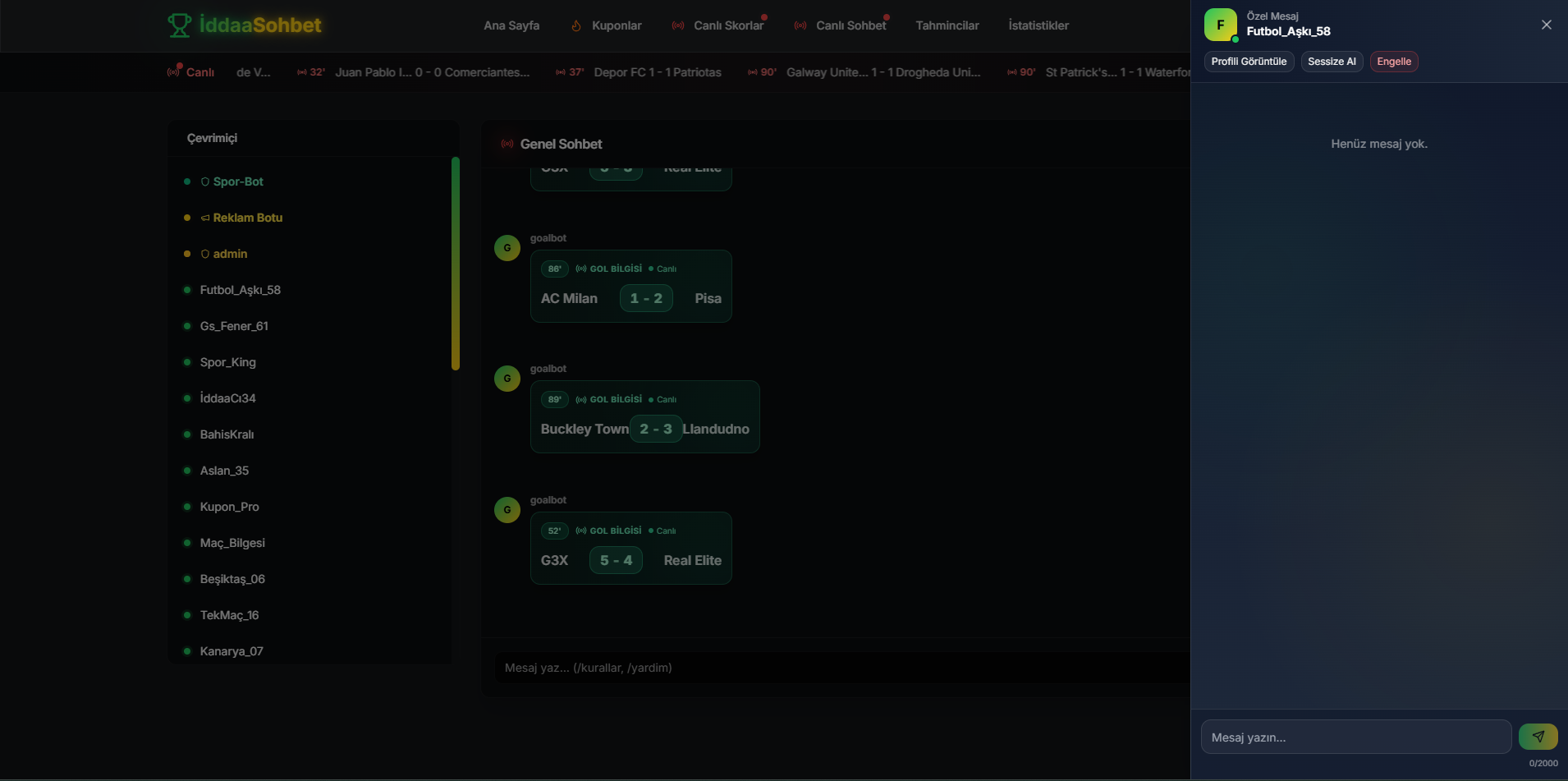This screenshot has width=1568, height=781.
Task: Click the megaphone icon next to Reklam Botu
Action: click(205, 218)
